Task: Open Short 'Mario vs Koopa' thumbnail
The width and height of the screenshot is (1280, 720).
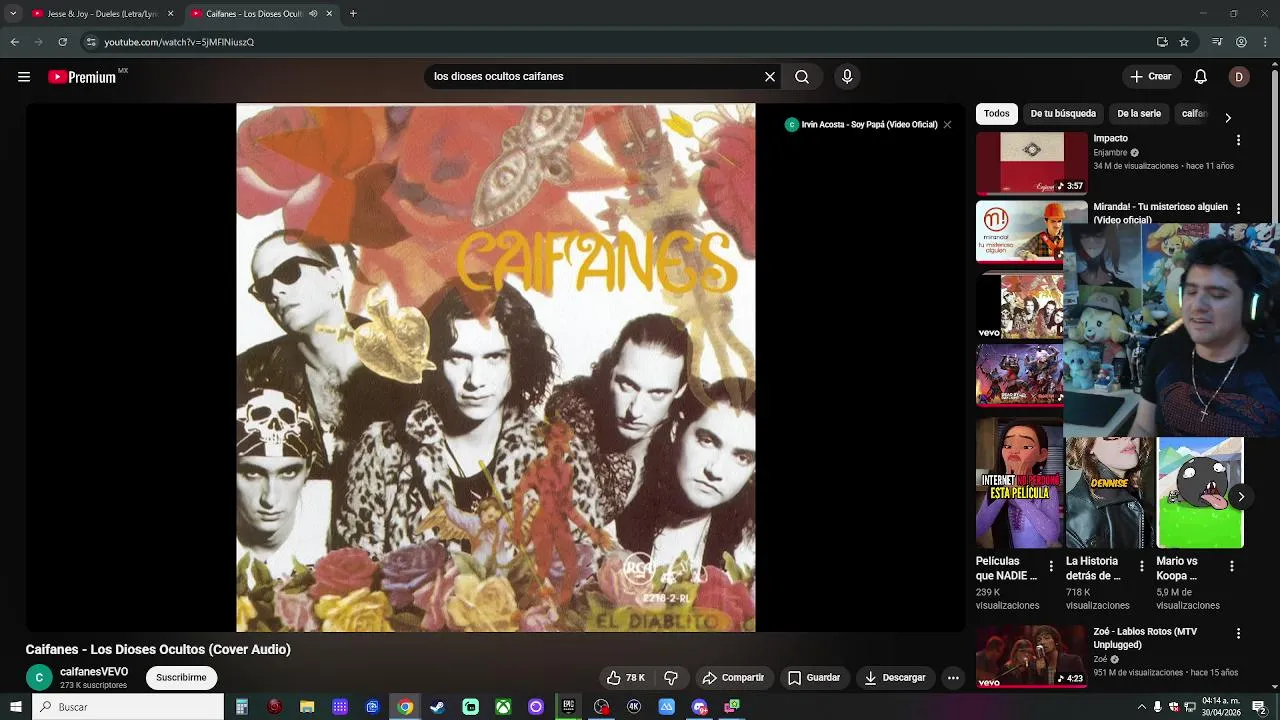Action: pos(1200,492)
